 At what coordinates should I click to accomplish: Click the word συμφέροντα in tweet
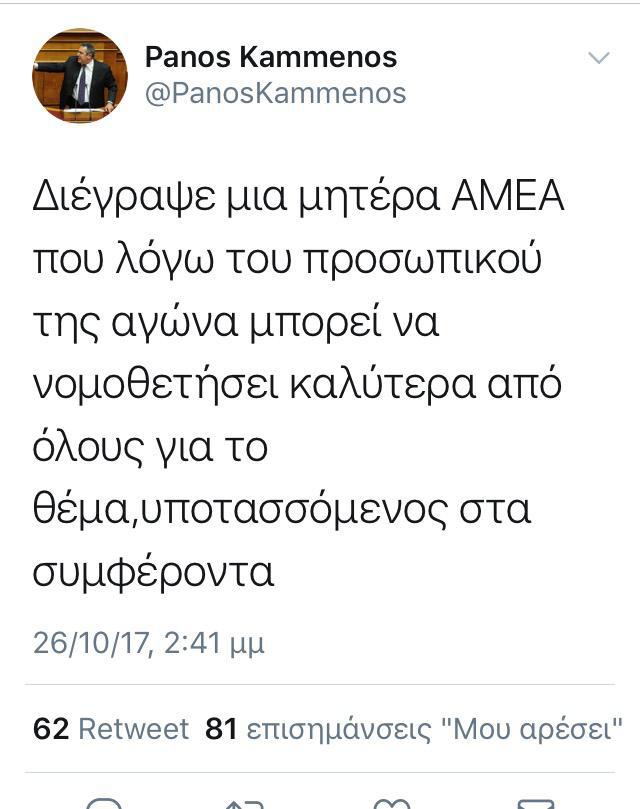153,573
